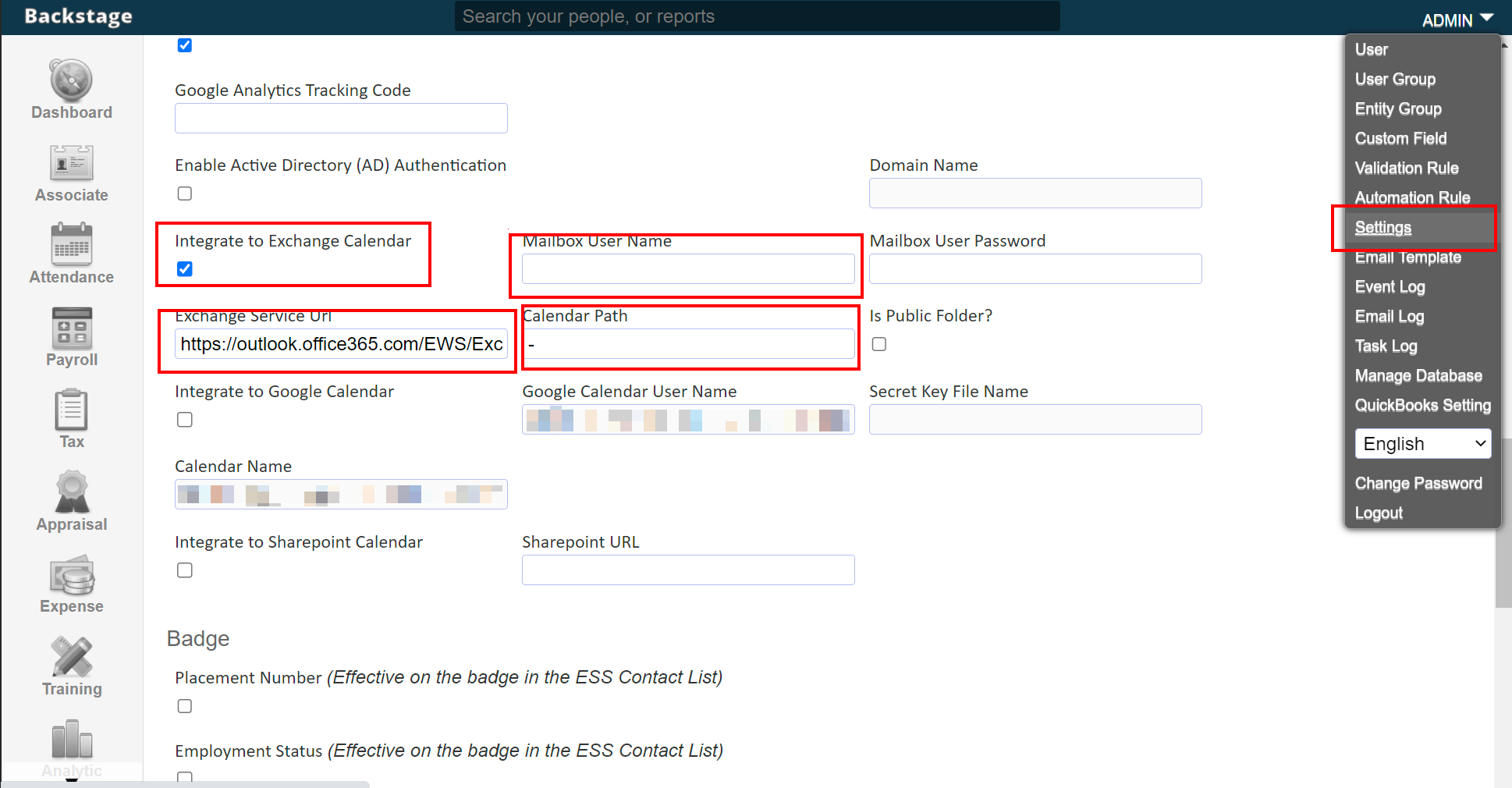Click the Calendar Name field
The image size is (1512, 788).
coord(341,494)
